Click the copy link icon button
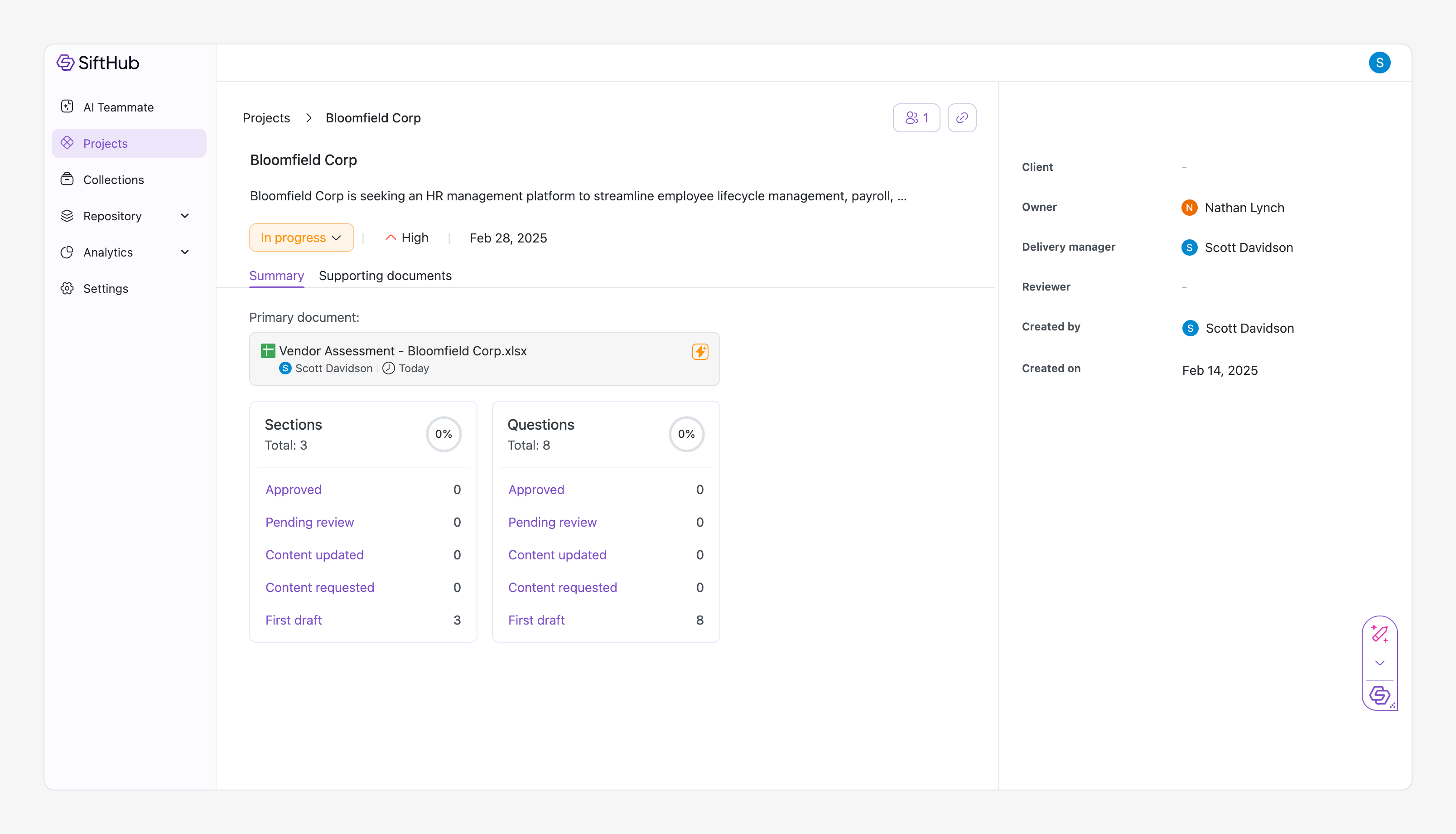 pos(961,118)
